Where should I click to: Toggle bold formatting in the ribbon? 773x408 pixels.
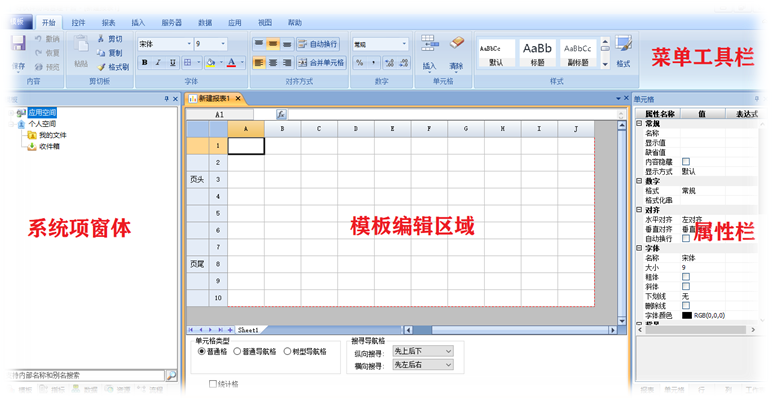(145, 63)
